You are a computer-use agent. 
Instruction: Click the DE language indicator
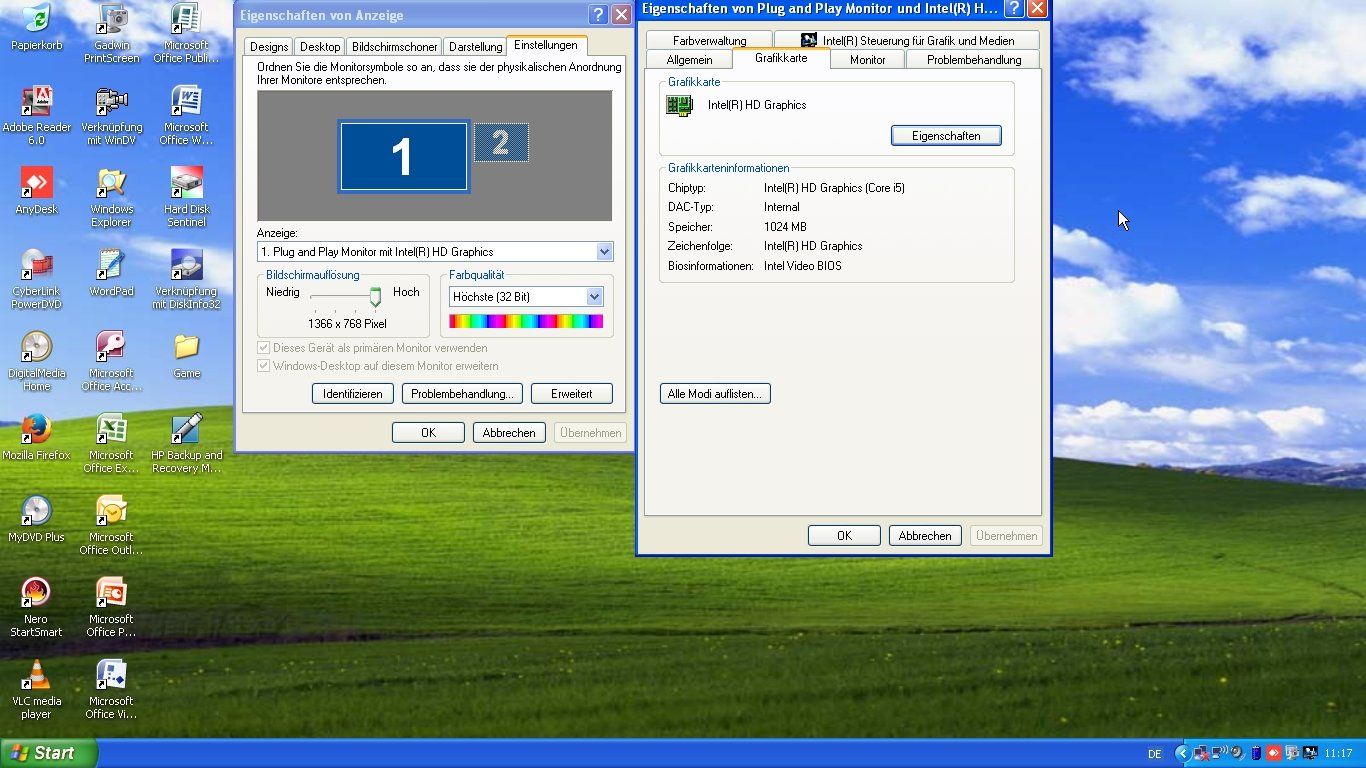1155,754
